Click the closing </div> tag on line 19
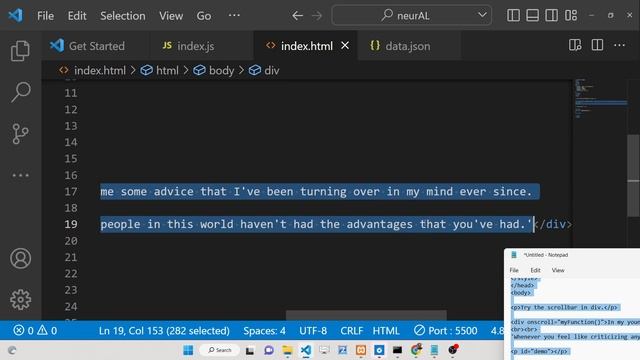Image resolution: width=640 pixels, height=360 pixels. [554, 224]
